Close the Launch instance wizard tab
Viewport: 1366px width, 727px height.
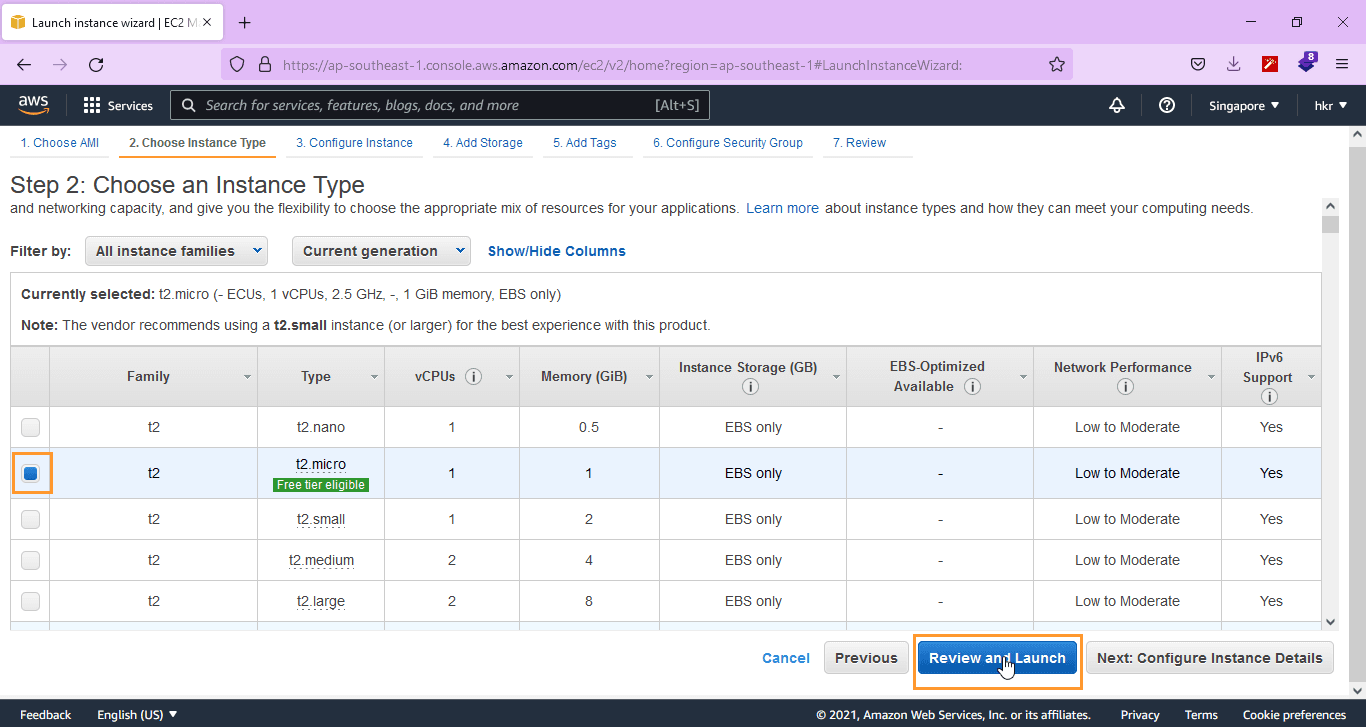(x=207, y=22)
